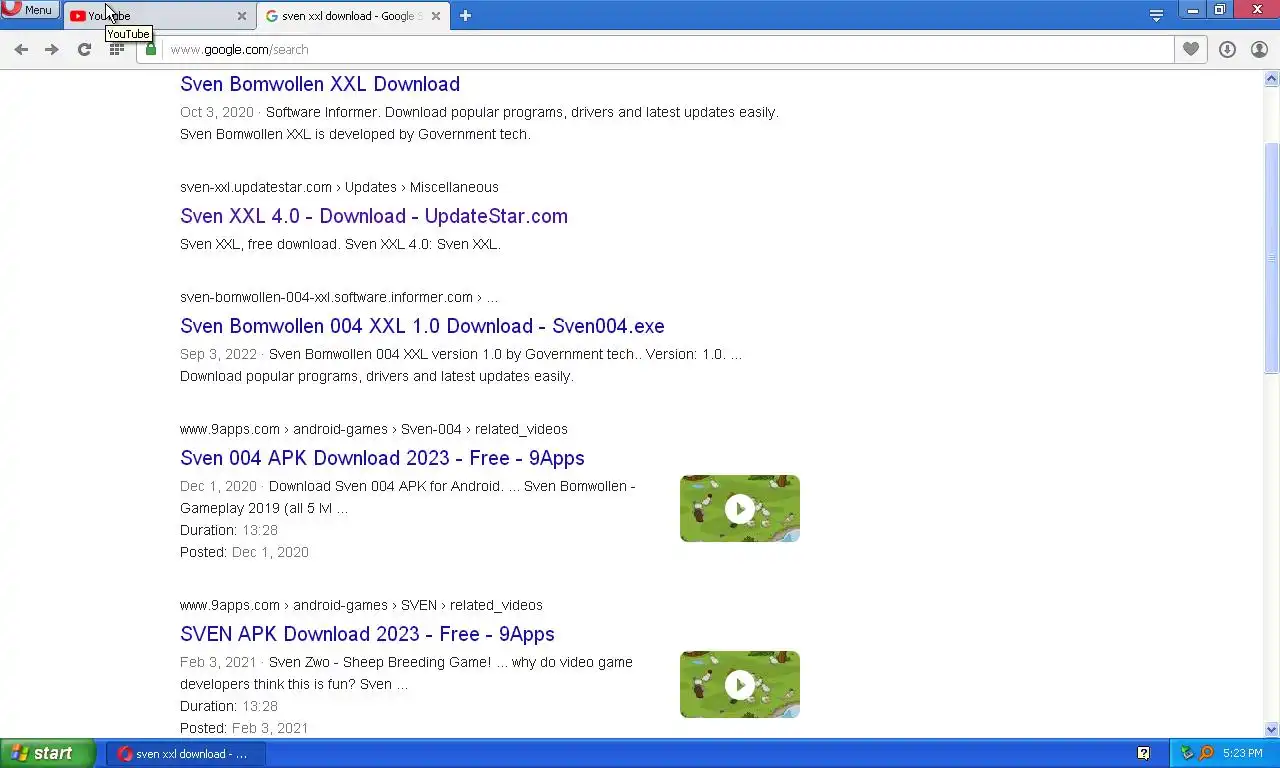The width and height of the screenshot is (1280, 768).
Task: Reload the current page
Action: click(x=84, y=49)
